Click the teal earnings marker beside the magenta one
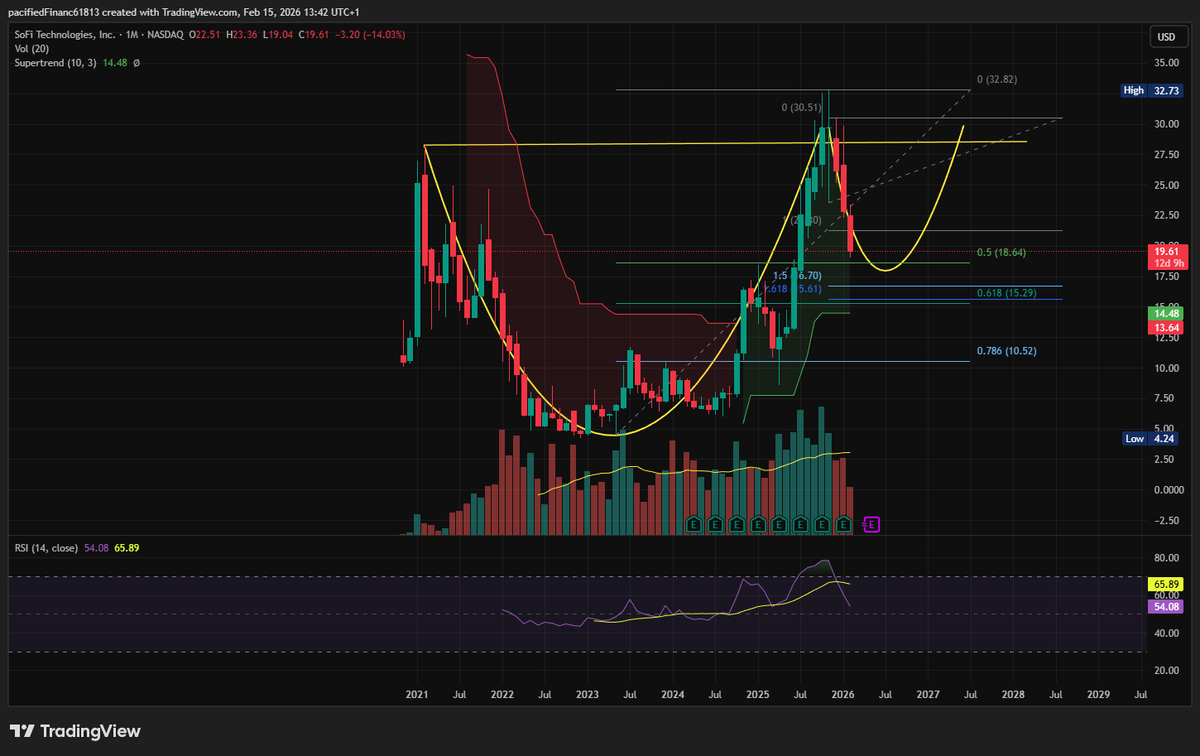The width and height of the screenshot is (1200, 756). [x=845, y=523]
